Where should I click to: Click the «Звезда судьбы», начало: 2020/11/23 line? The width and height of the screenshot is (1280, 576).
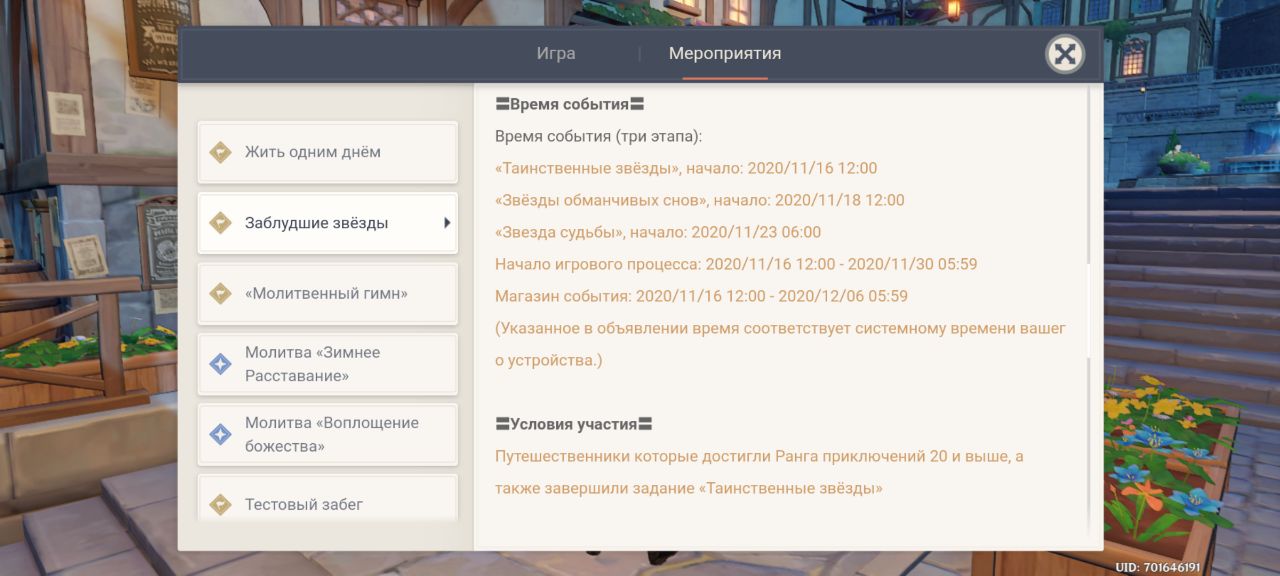click(x=658, y=232)
